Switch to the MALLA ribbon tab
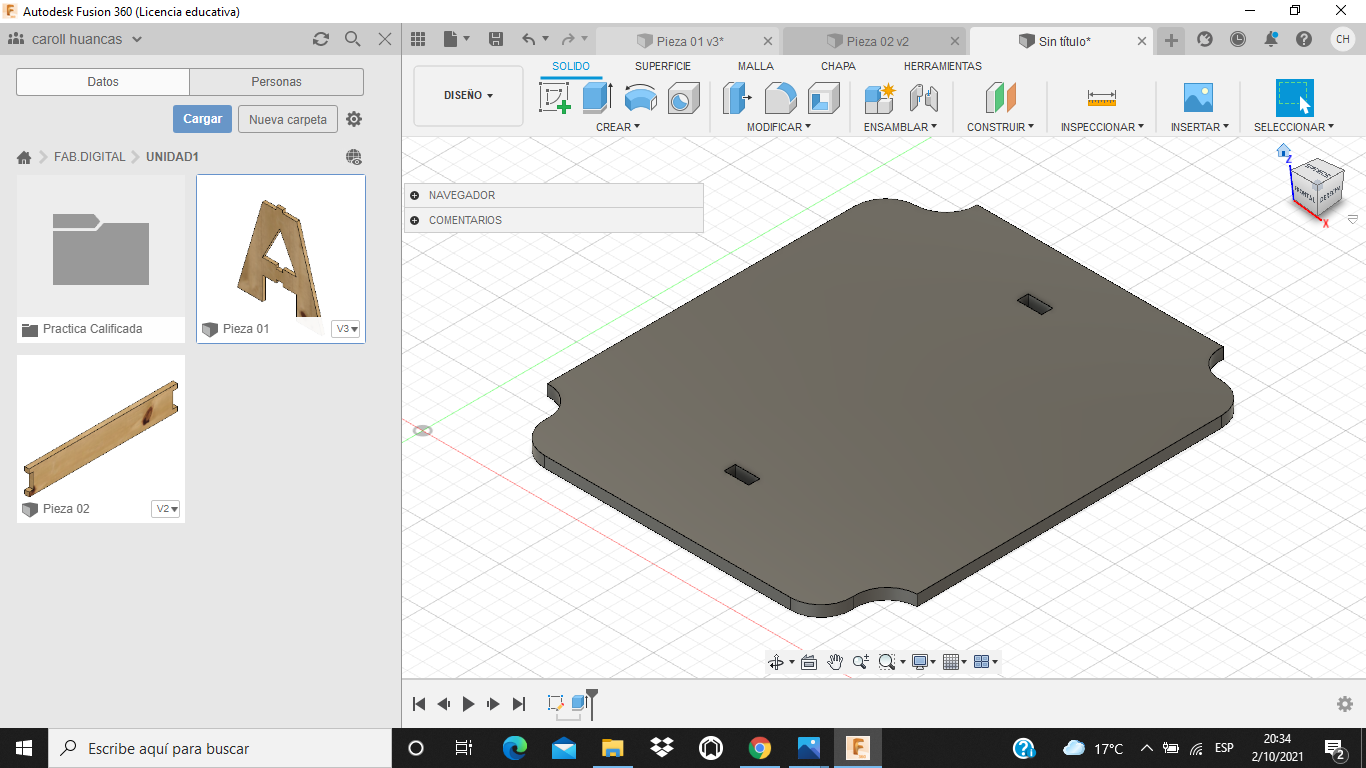This screenshot has height=768, width=1366. pyautogui.click(x=756, y=66)
